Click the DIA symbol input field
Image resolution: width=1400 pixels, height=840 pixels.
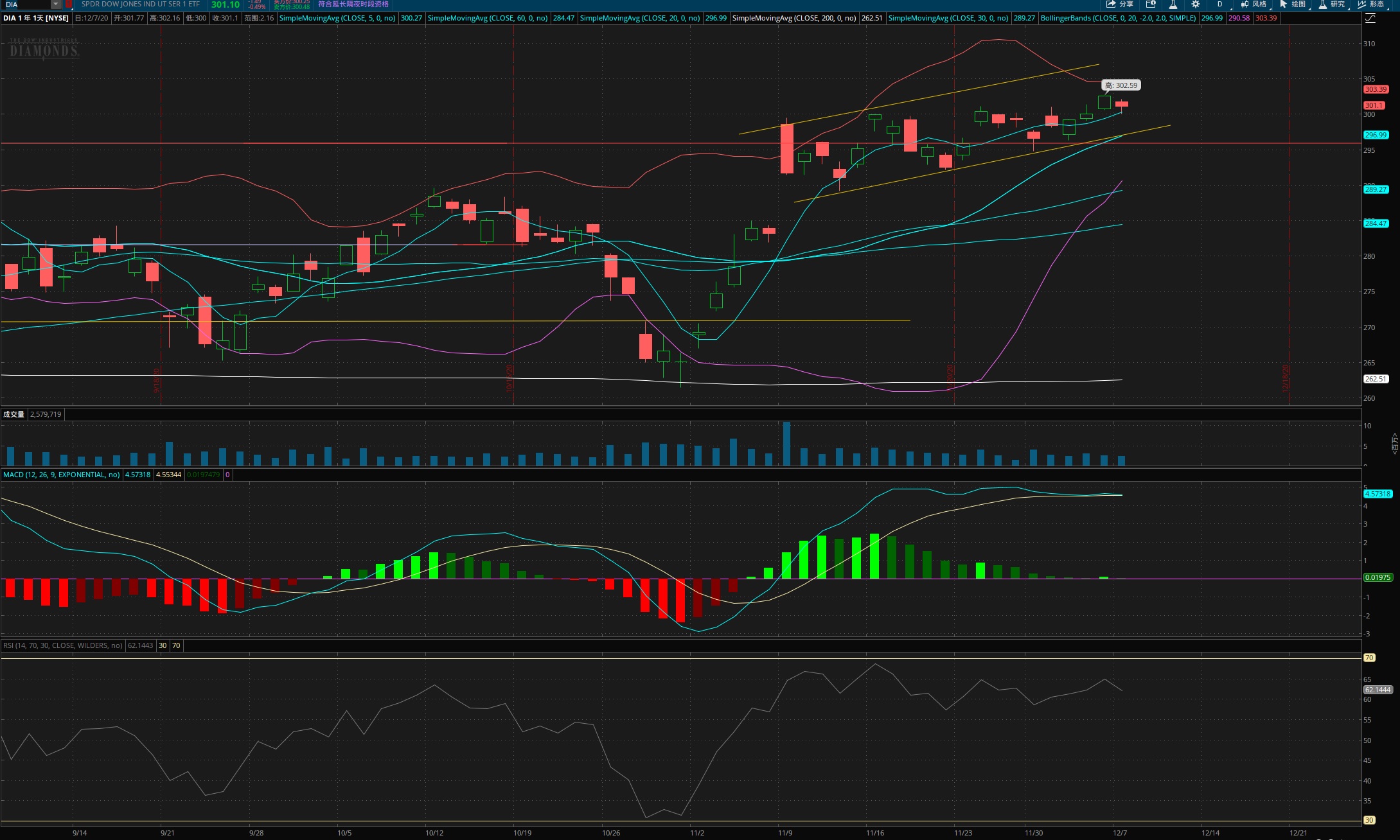(26, 4)
